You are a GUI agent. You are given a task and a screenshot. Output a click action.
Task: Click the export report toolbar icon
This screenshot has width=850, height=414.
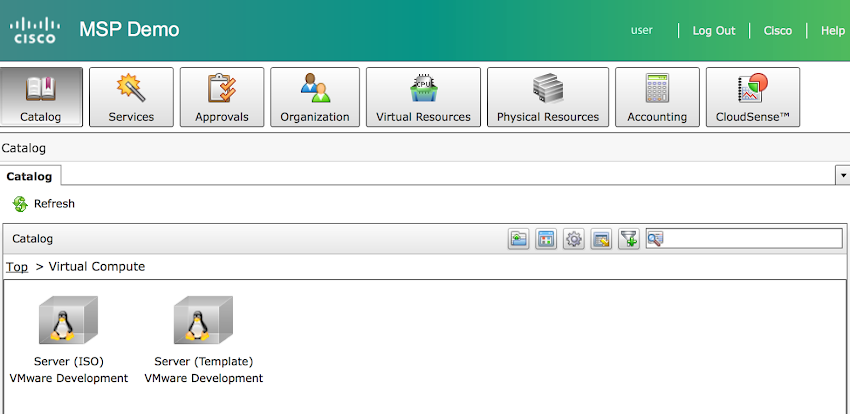click(602, 239)
